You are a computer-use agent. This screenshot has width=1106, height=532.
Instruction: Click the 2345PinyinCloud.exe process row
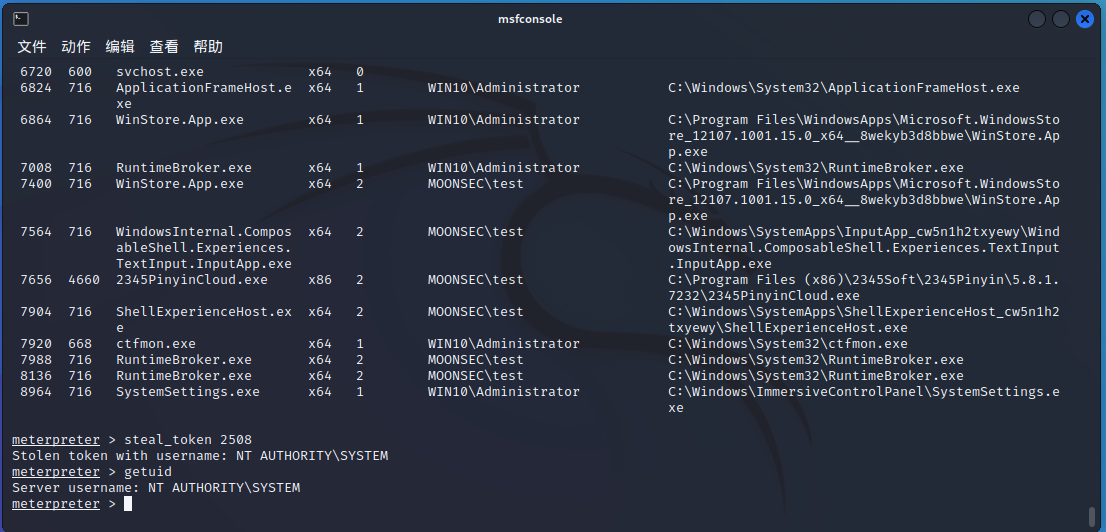[536, 287]
